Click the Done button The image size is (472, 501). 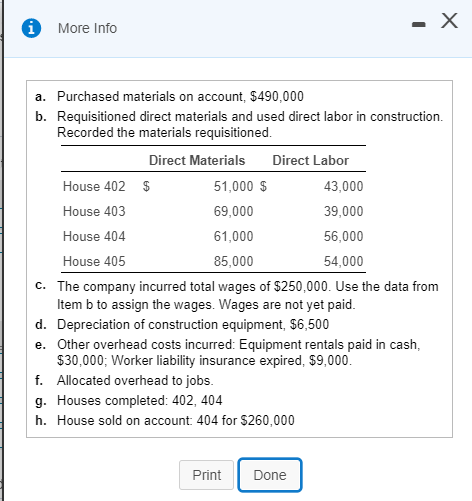pos(270,475)
